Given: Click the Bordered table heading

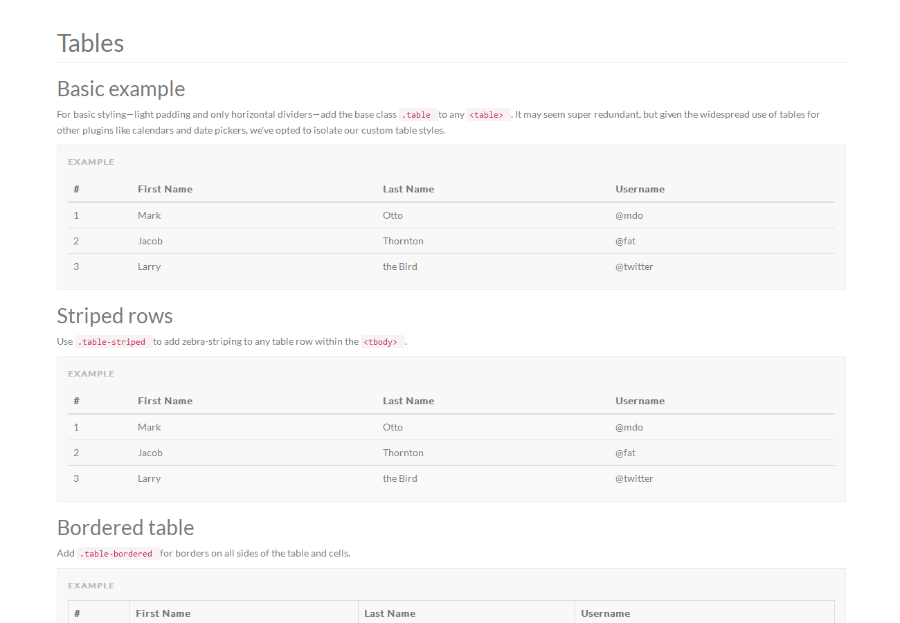Looking at the screenshot, I should [x=125, y=528].
